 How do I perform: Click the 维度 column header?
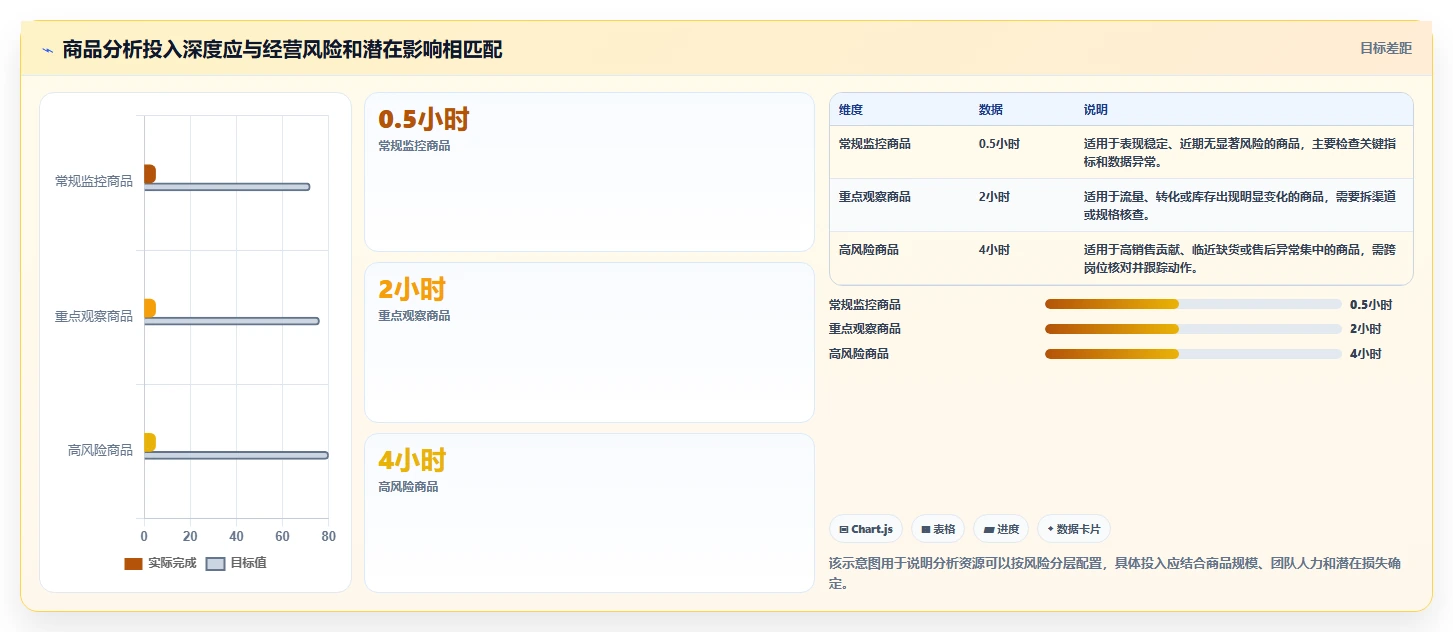coord(851,110)
